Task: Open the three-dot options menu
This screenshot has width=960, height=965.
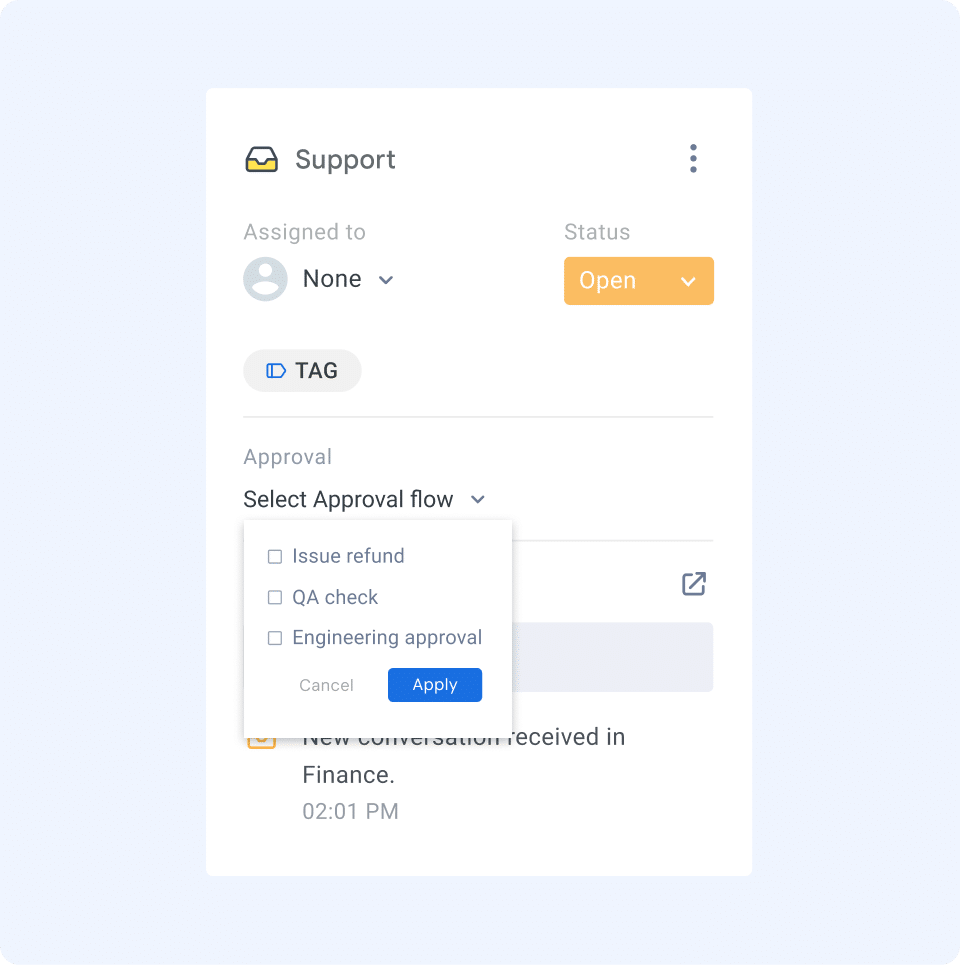Action: pyautogui.click(x=693, y=158)
